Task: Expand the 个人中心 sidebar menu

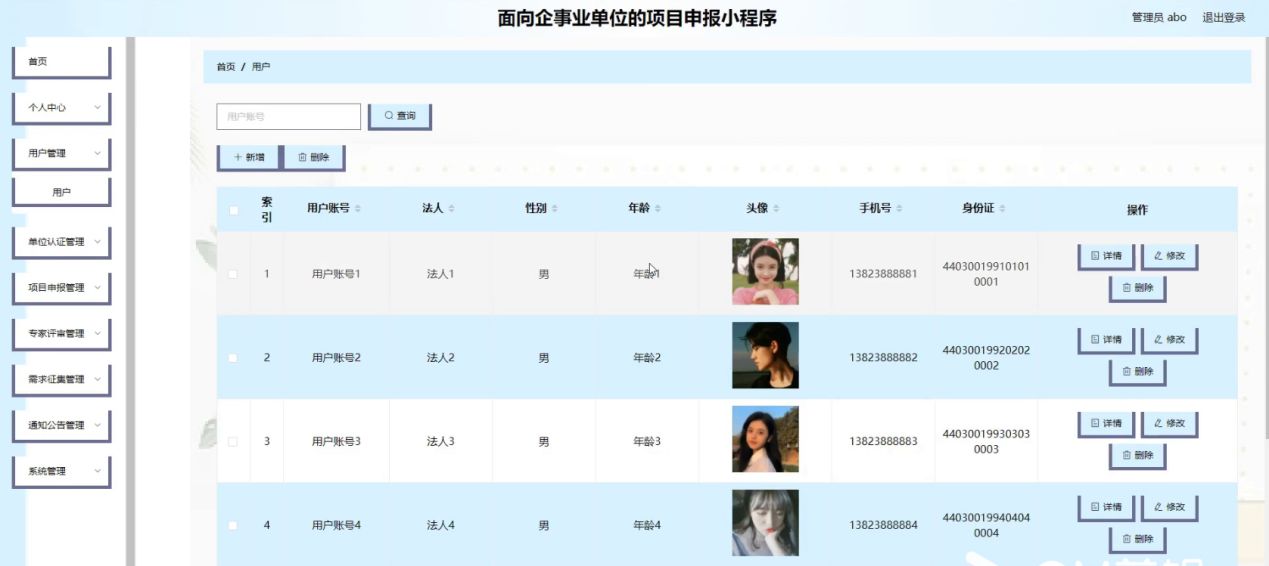Action: click(61, 108)
